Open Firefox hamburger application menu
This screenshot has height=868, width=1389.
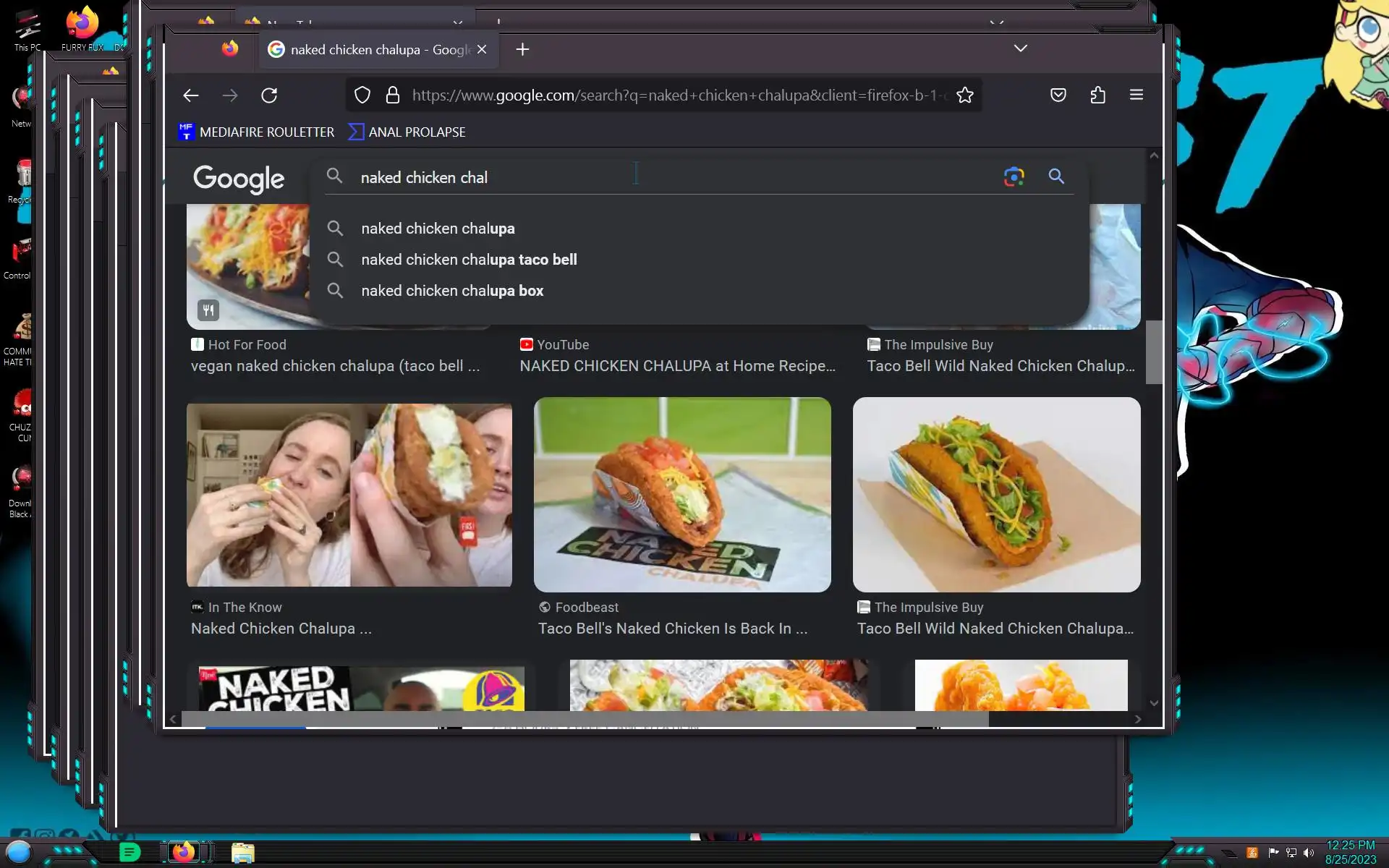coord(1136,95)
